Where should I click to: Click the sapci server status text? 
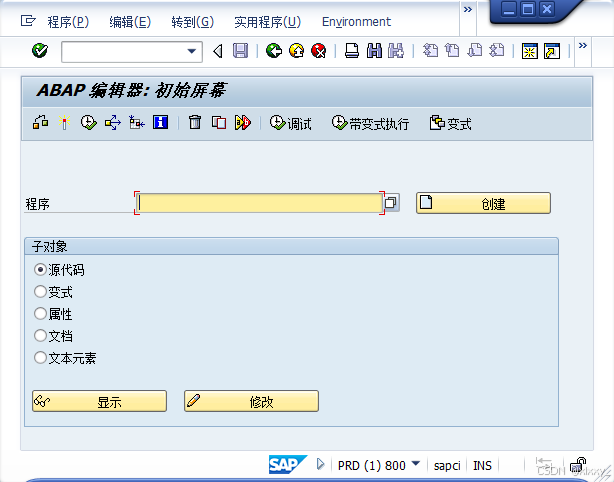[447, 466]
